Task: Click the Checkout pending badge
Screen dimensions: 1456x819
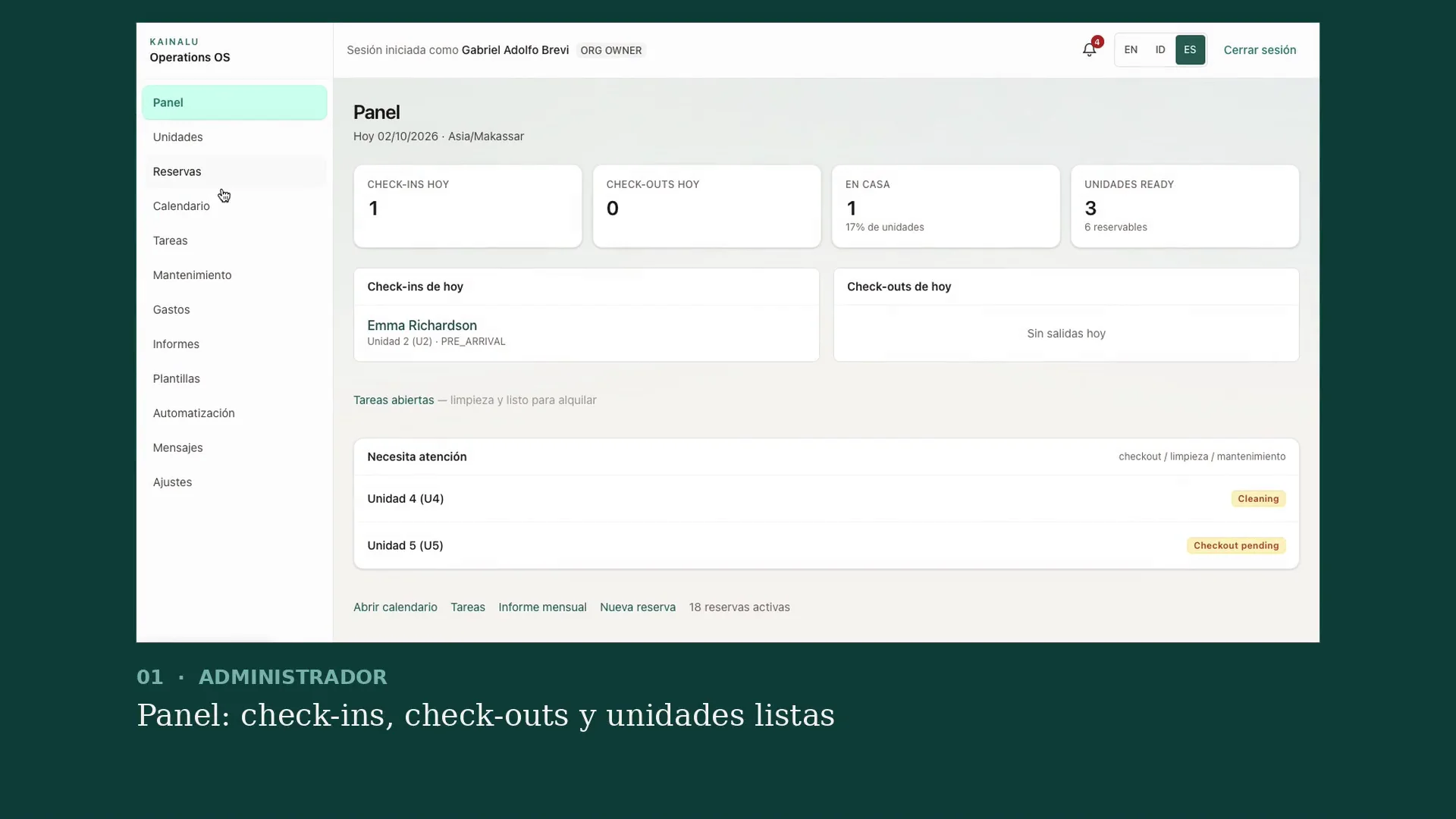Action: coord(1236,546)
